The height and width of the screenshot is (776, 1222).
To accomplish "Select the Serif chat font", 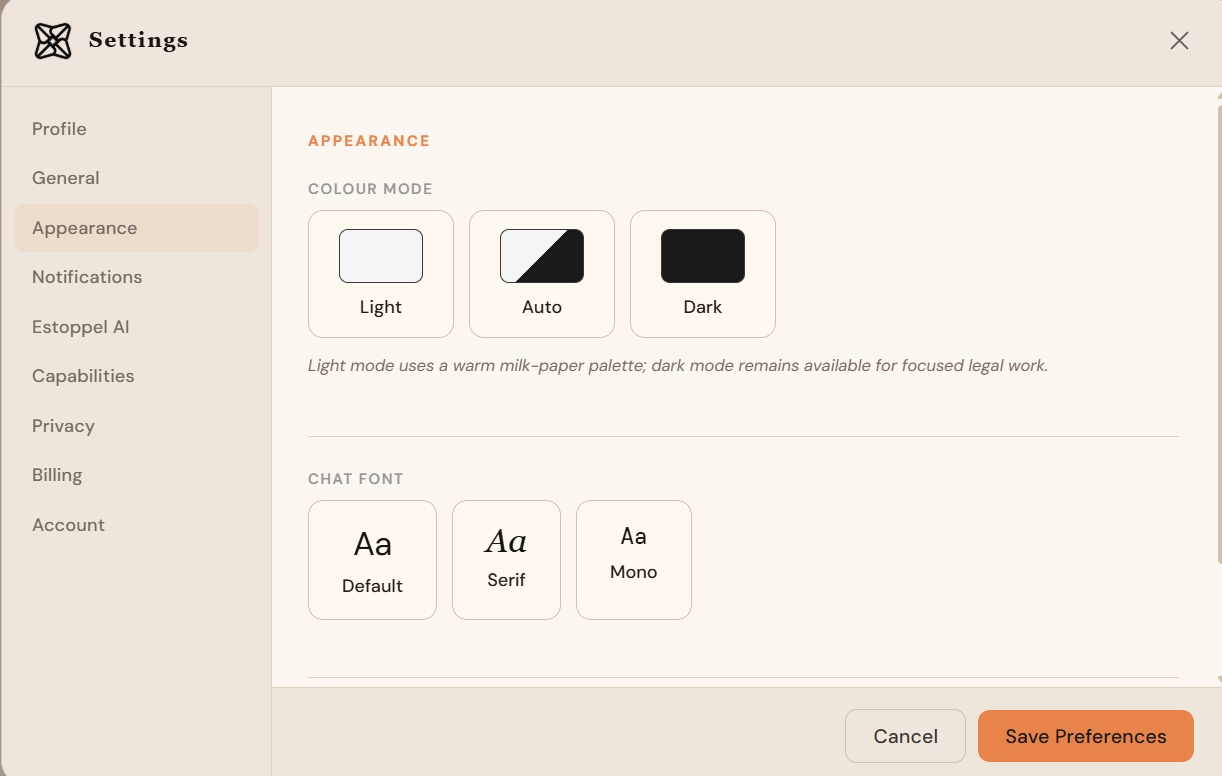I will pos(506,560).
